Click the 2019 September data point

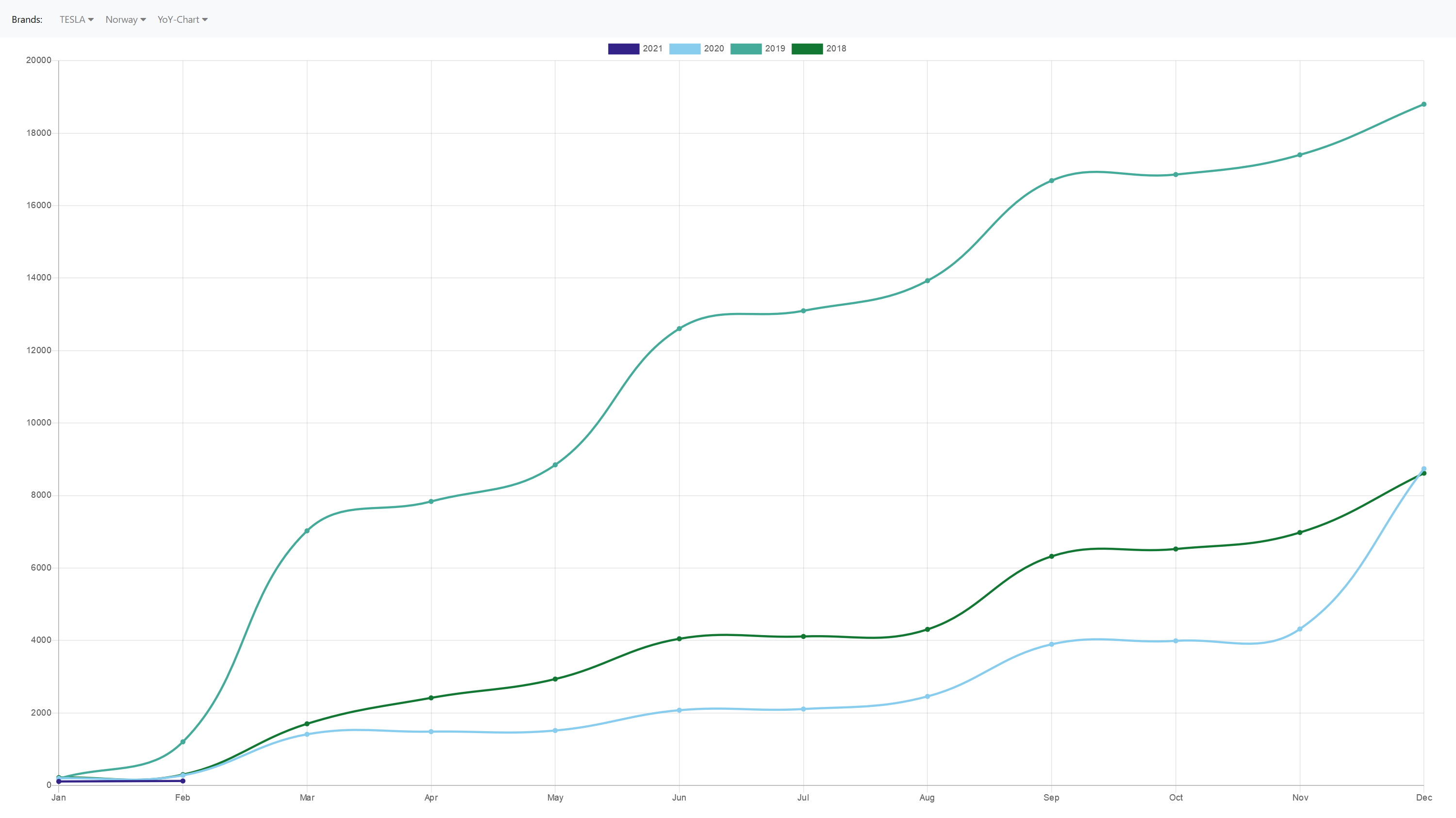coord(1051,181)
